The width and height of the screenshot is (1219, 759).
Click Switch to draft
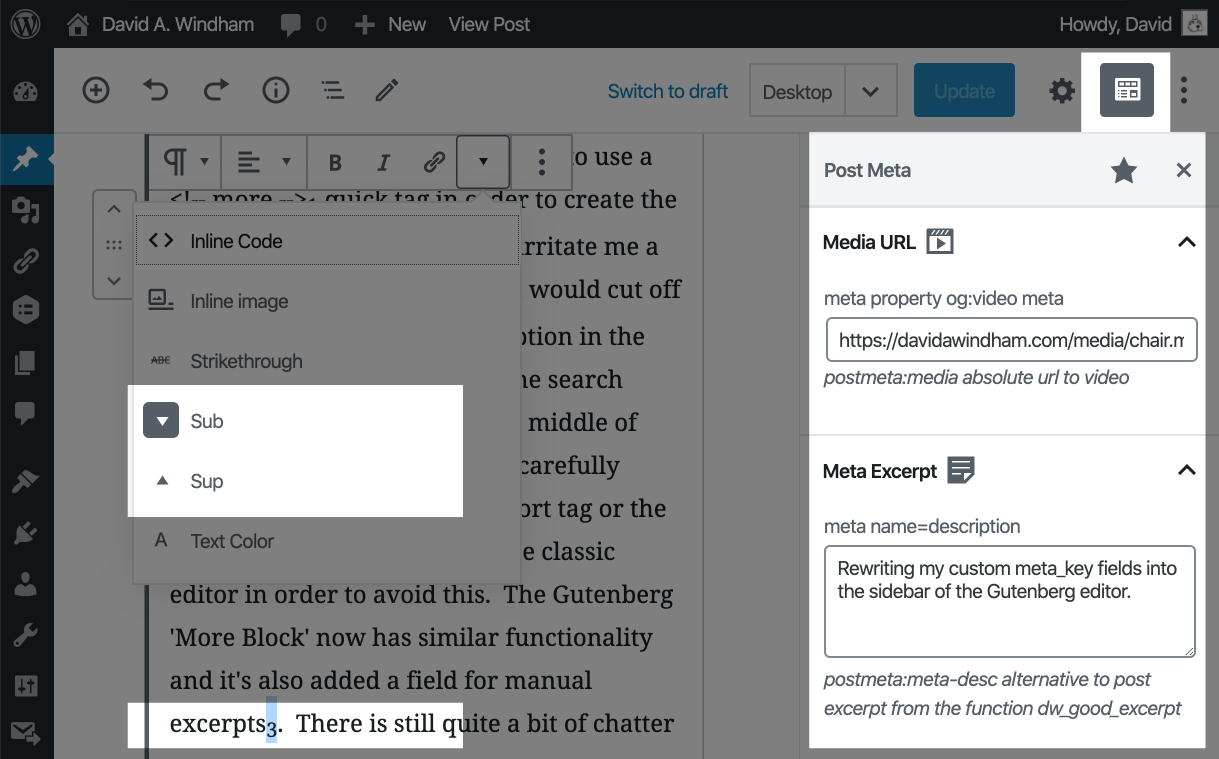[x=668, y=91]
